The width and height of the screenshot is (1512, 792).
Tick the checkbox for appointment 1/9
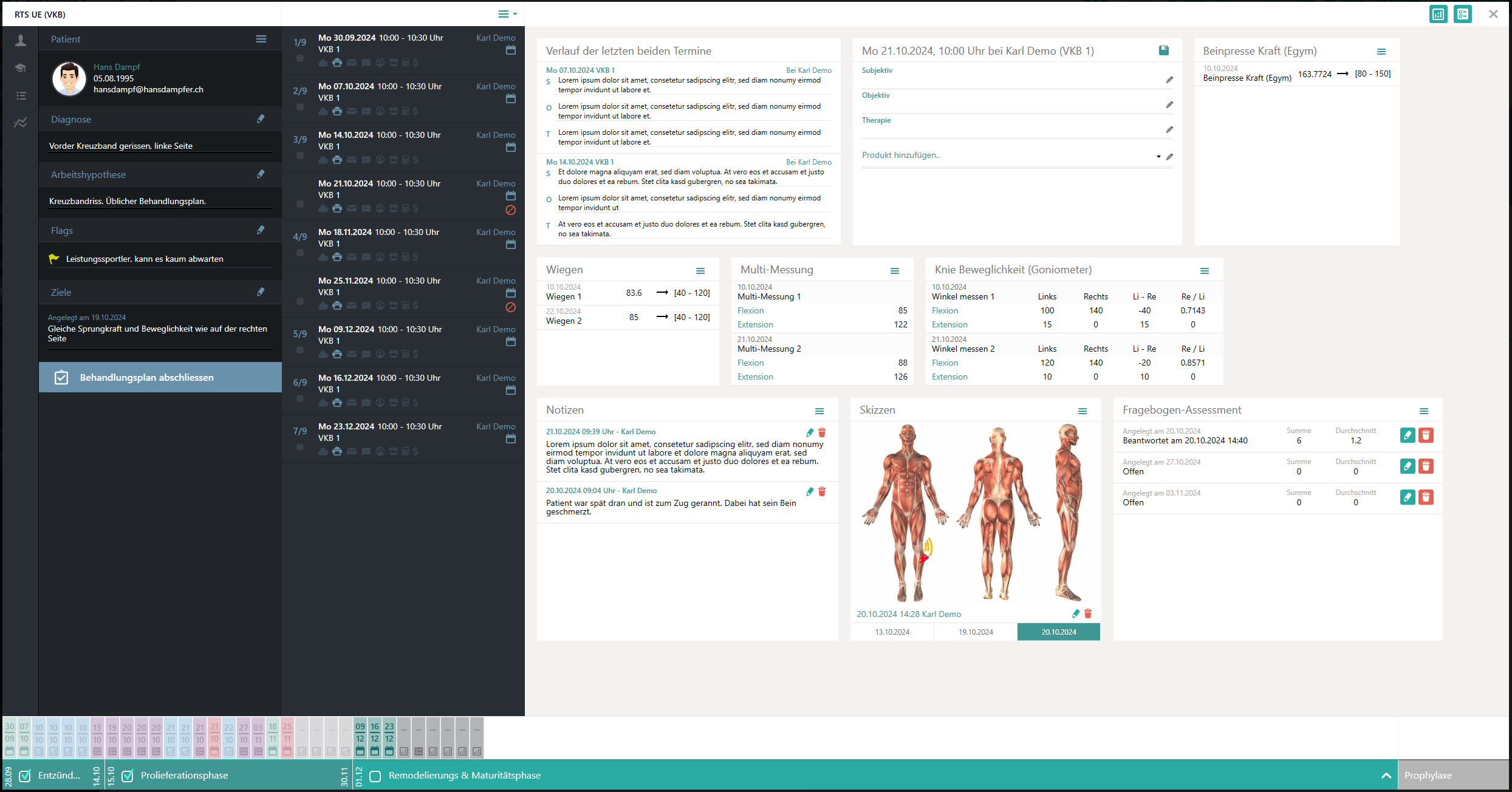[299, 59]
